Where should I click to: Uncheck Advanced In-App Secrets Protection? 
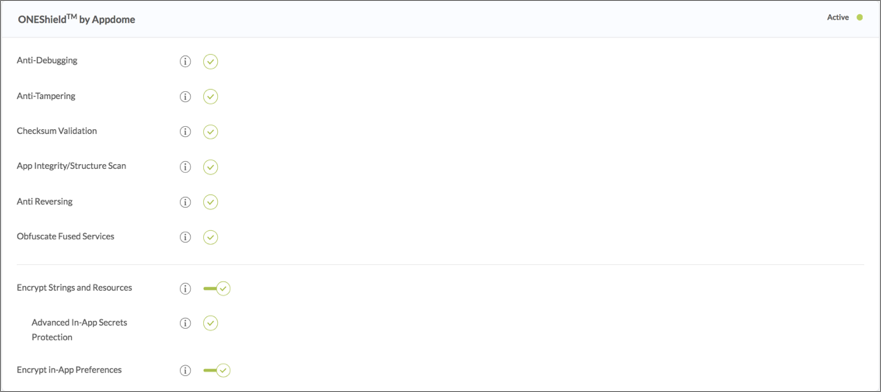pyautogui.click(x=211, y=323)
